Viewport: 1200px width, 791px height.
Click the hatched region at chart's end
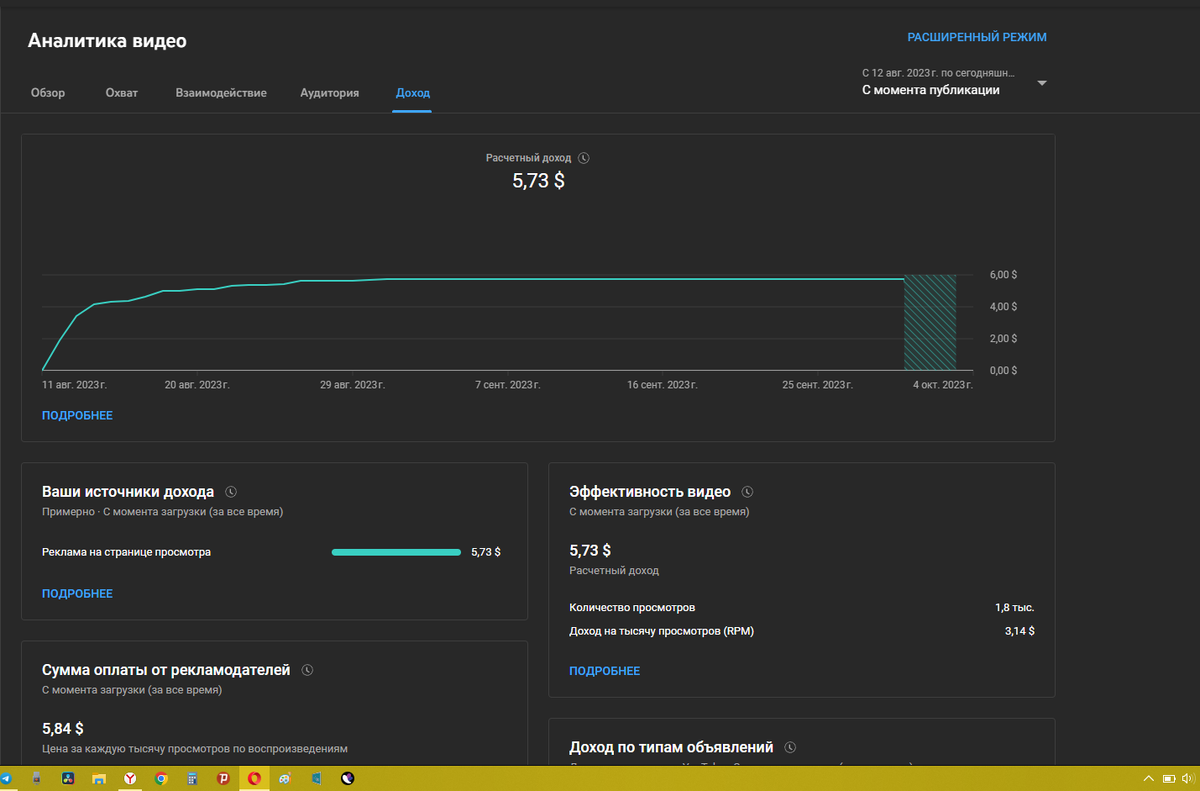pyautogui.click(x=930, y=322)
